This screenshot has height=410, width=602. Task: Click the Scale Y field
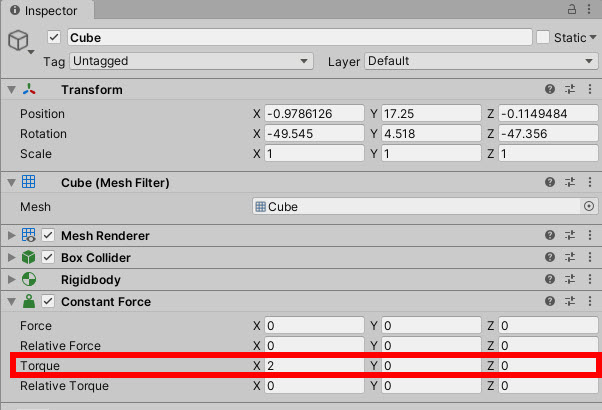(431, 153)
